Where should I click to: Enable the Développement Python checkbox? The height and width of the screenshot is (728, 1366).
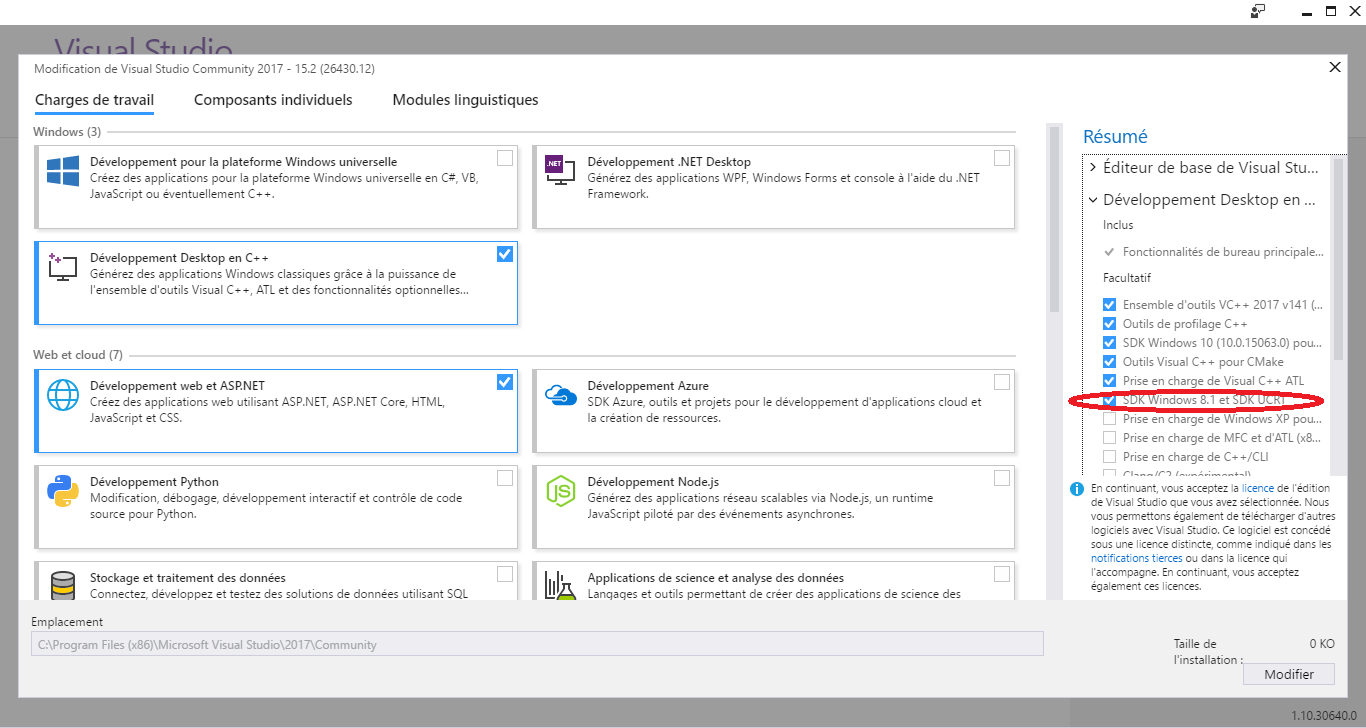tap(505, 478)
